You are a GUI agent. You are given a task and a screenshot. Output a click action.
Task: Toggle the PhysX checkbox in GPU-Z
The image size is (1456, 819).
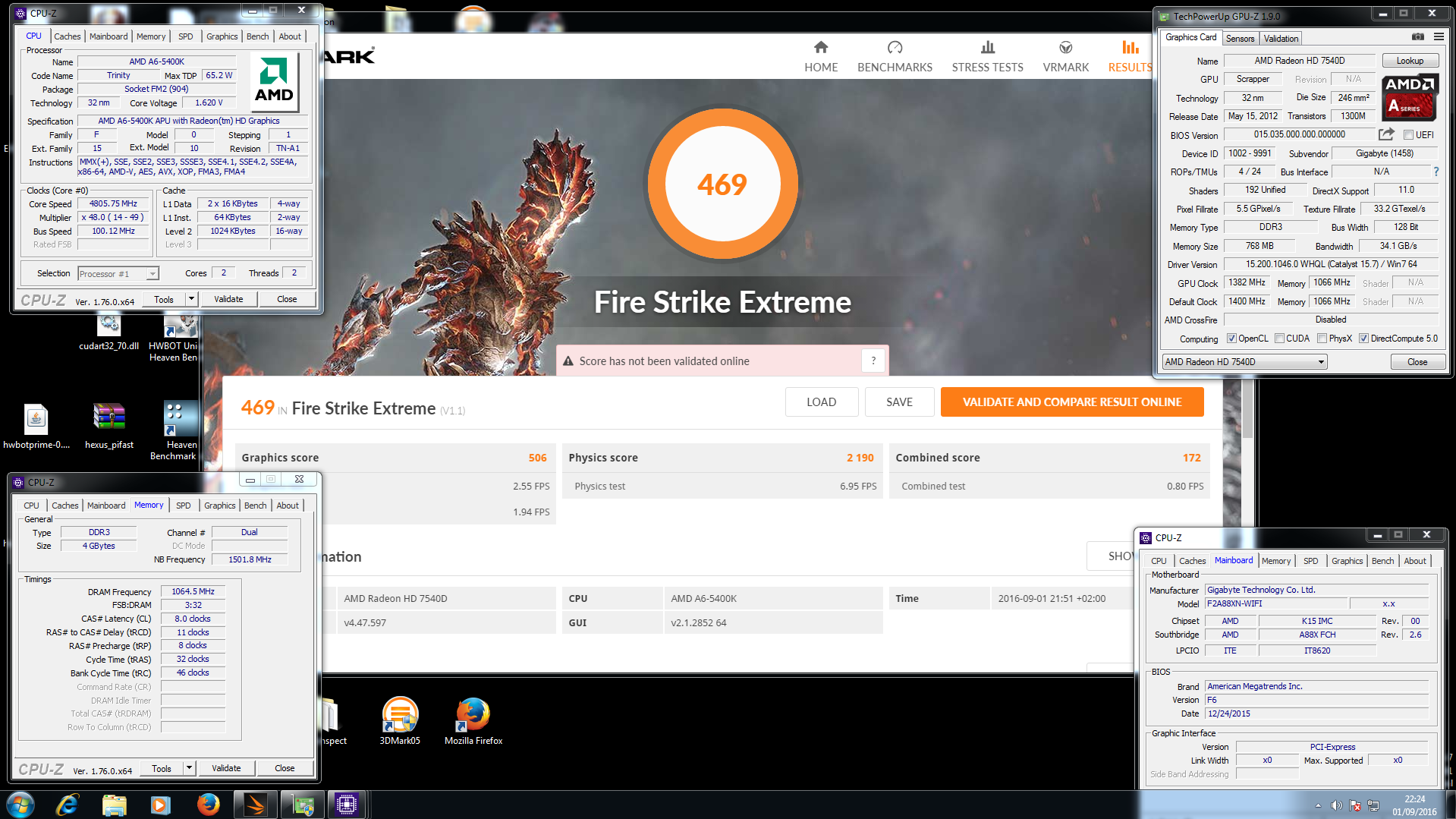[1322, 339]
